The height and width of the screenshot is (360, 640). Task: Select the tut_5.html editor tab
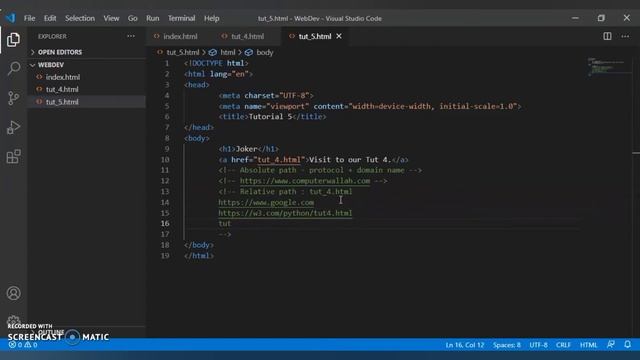(x=314, y=36)
